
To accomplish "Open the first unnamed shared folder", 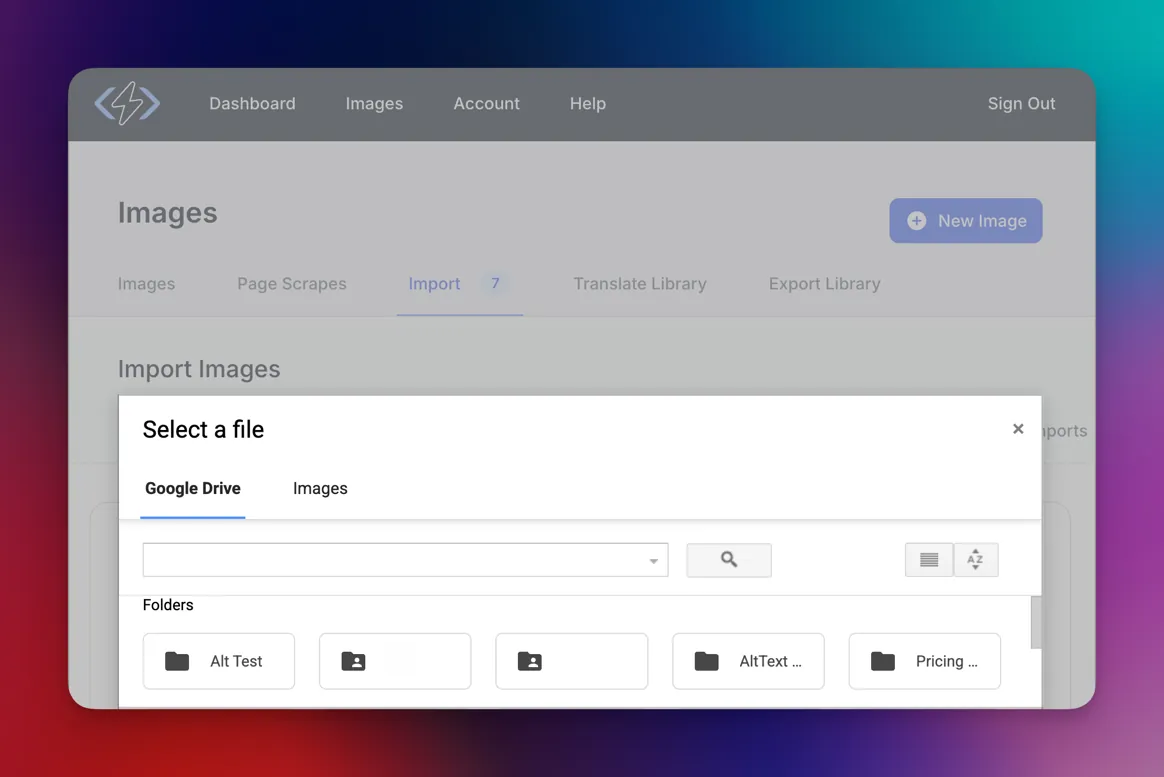I will tap(395, 661).
